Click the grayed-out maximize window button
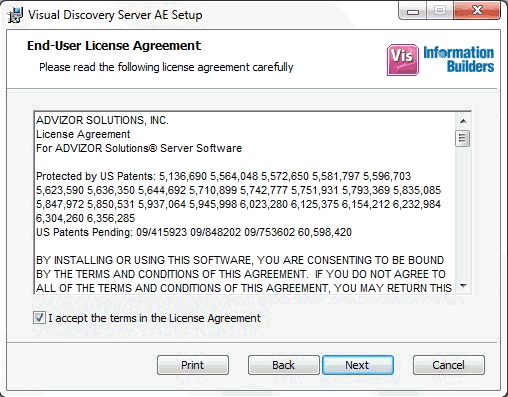Image resolution: width=508 pixels, height=397 pixels. [x=440, y=11]
